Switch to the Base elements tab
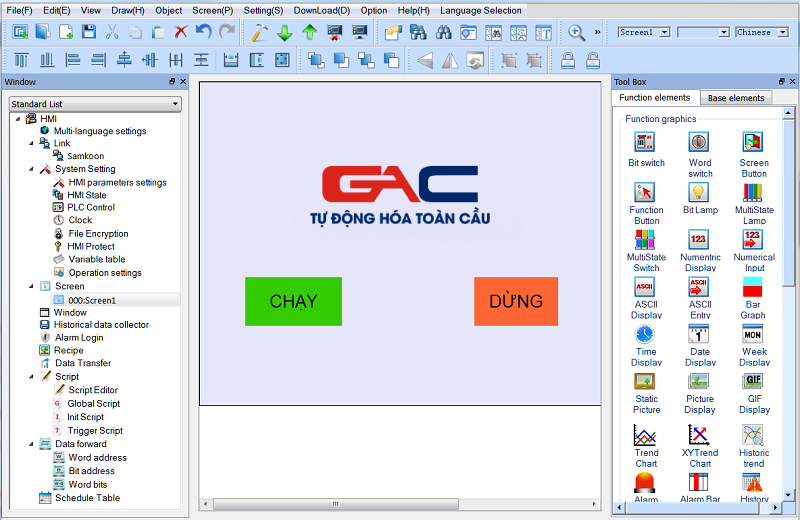 736,98
